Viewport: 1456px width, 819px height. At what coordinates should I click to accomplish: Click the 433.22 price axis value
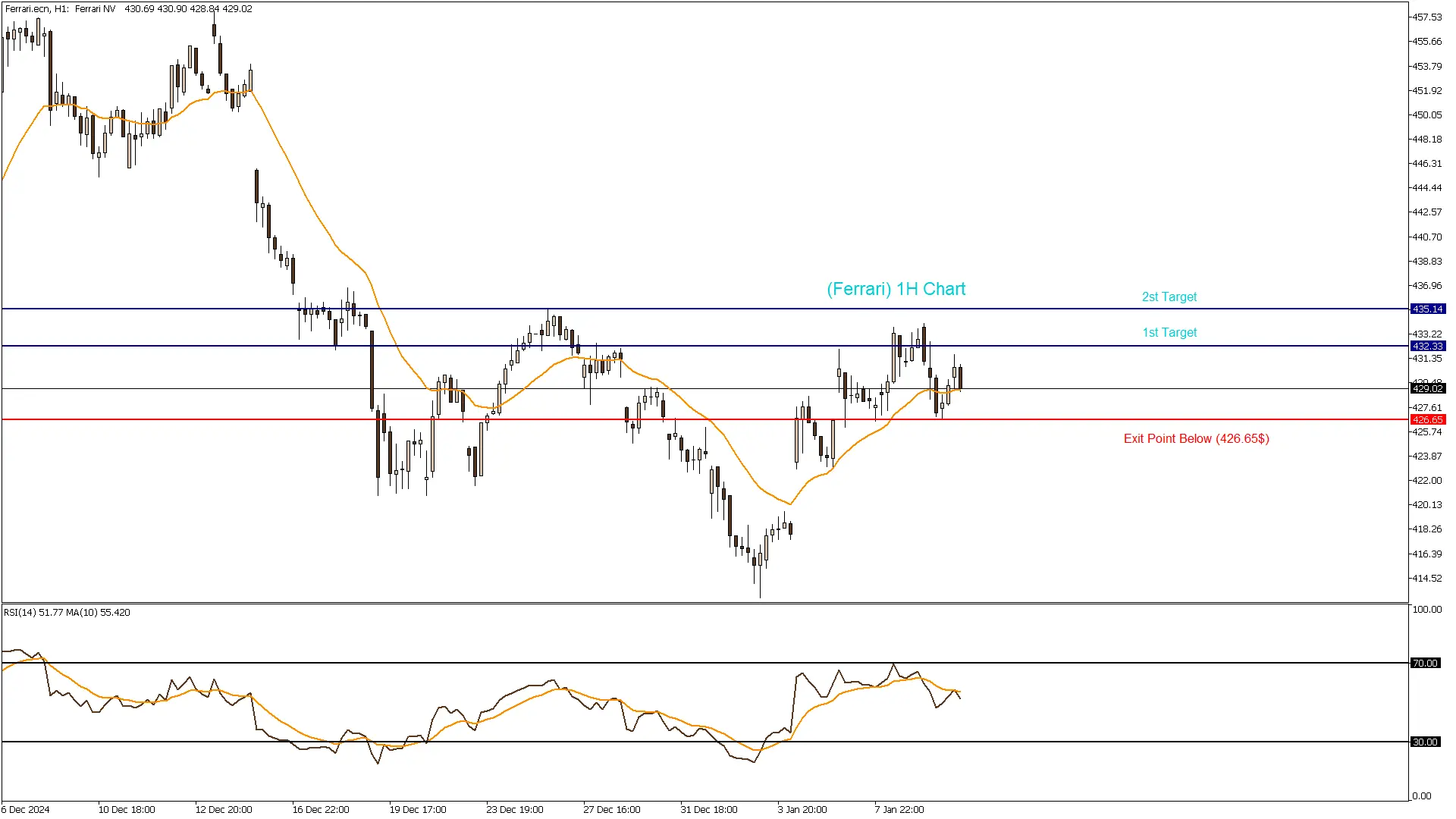tap(1426, 334)
